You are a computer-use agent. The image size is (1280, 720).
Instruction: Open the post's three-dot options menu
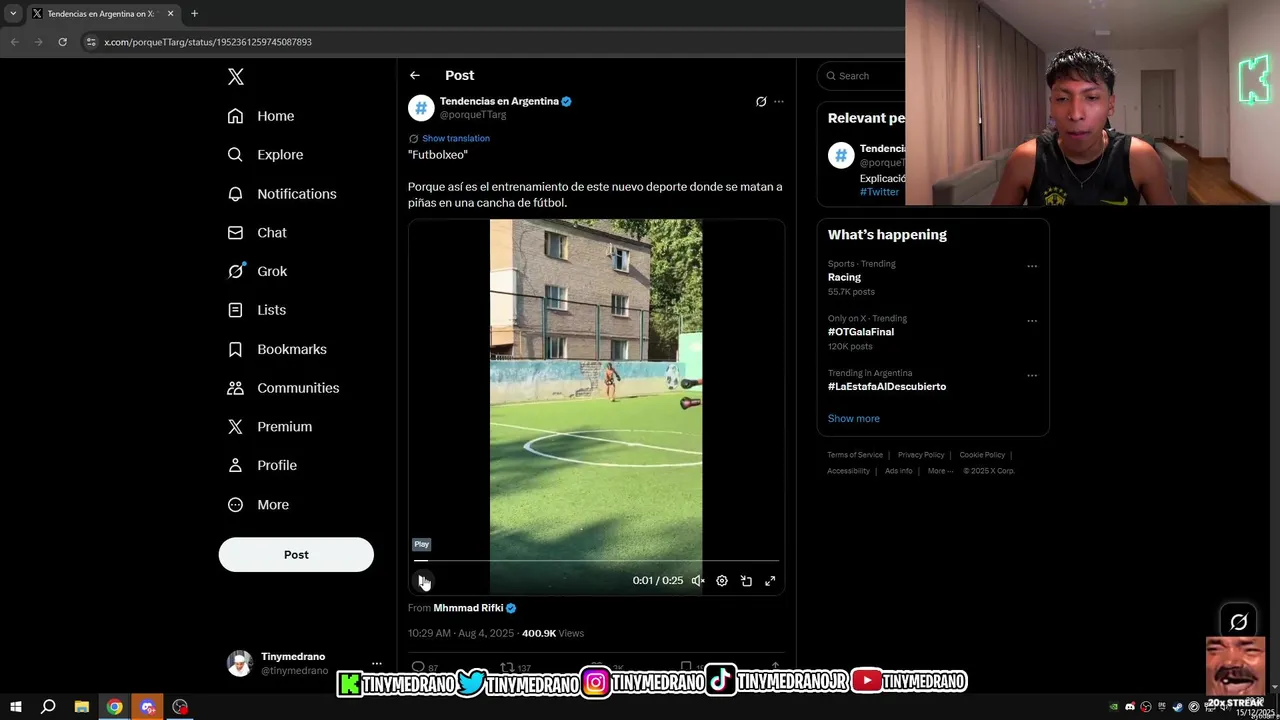[x=779, y=101]
